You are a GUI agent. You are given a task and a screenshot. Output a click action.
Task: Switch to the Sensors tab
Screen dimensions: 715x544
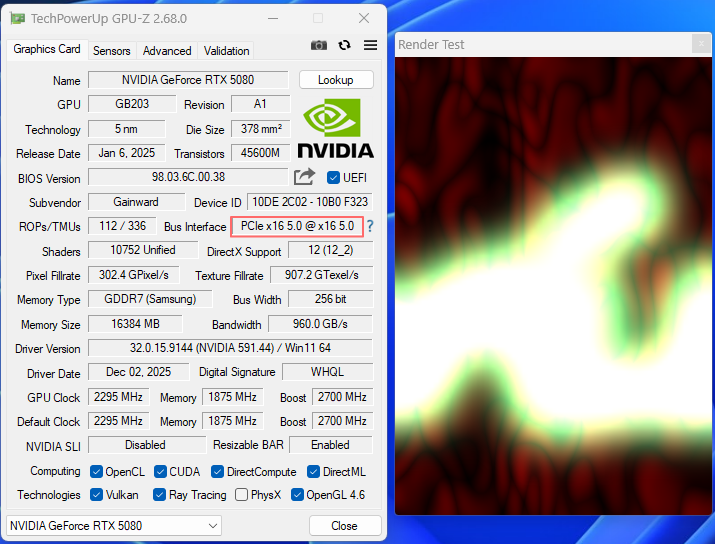coord(112,51)
